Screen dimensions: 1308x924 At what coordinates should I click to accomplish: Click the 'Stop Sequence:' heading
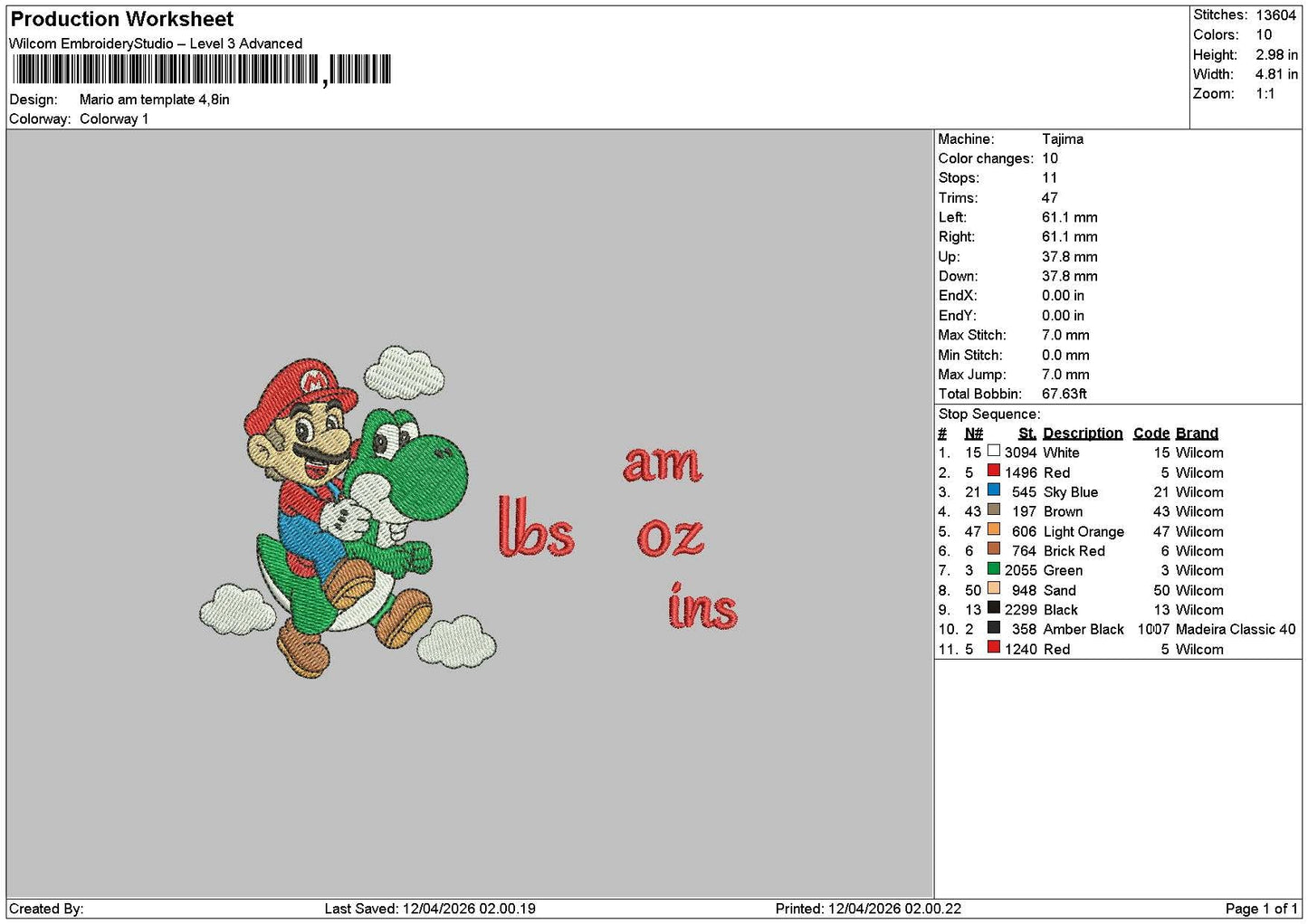[x=989, y=414]
